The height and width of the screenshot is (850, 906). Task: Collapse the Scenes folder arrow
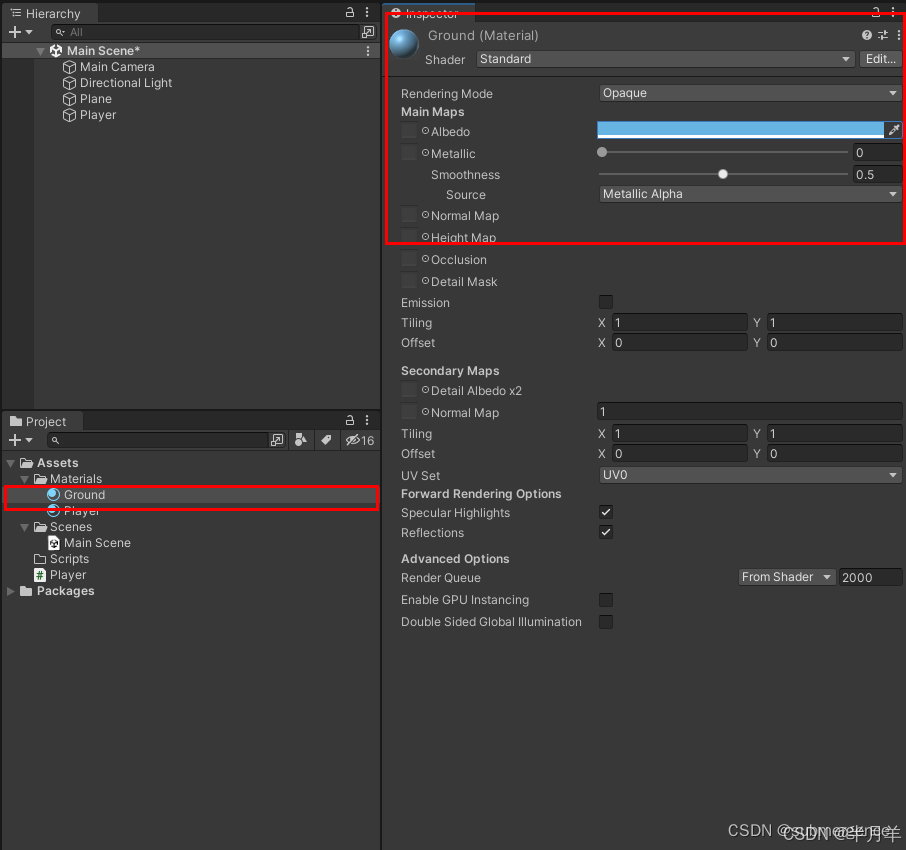click(24, 528)
